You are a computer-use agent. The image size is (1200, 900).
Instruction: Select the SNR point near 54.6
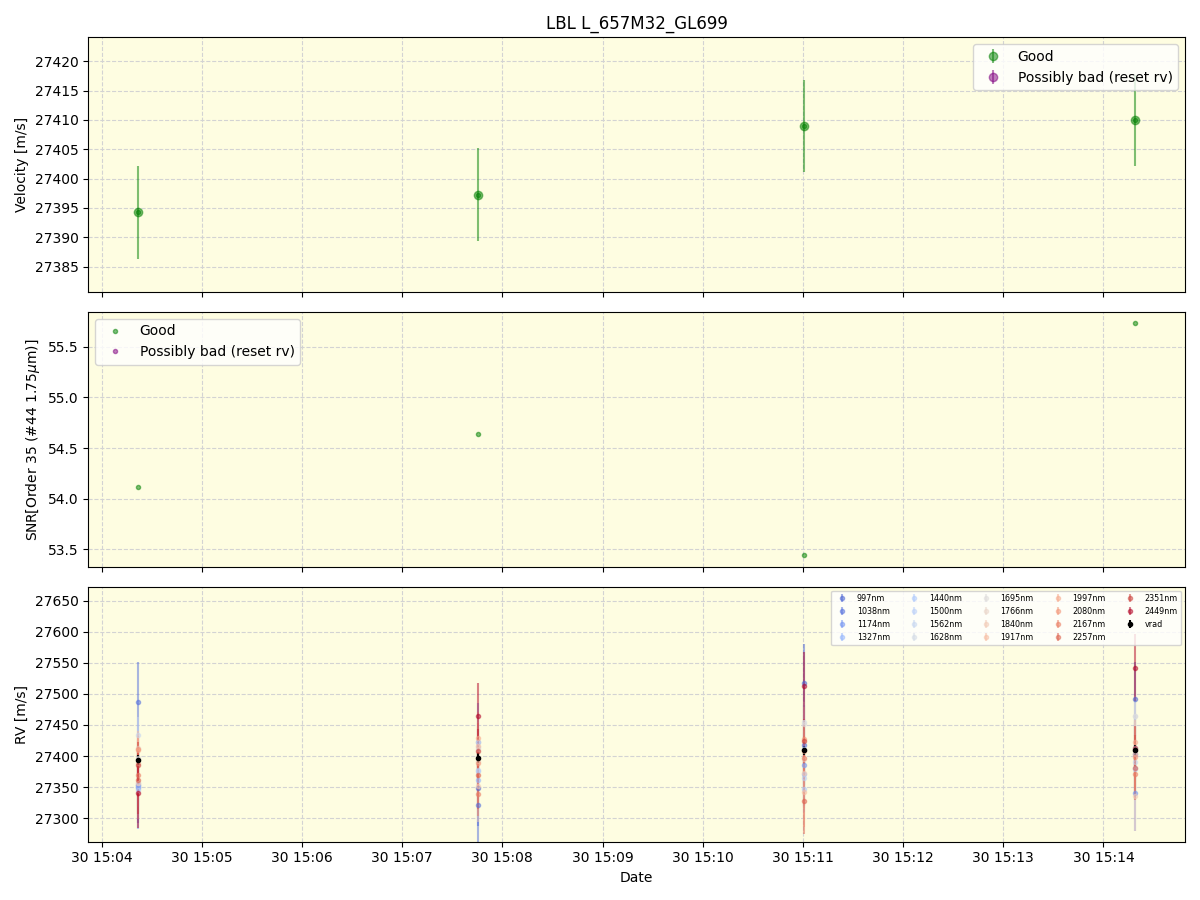click(x=478, y=434)
